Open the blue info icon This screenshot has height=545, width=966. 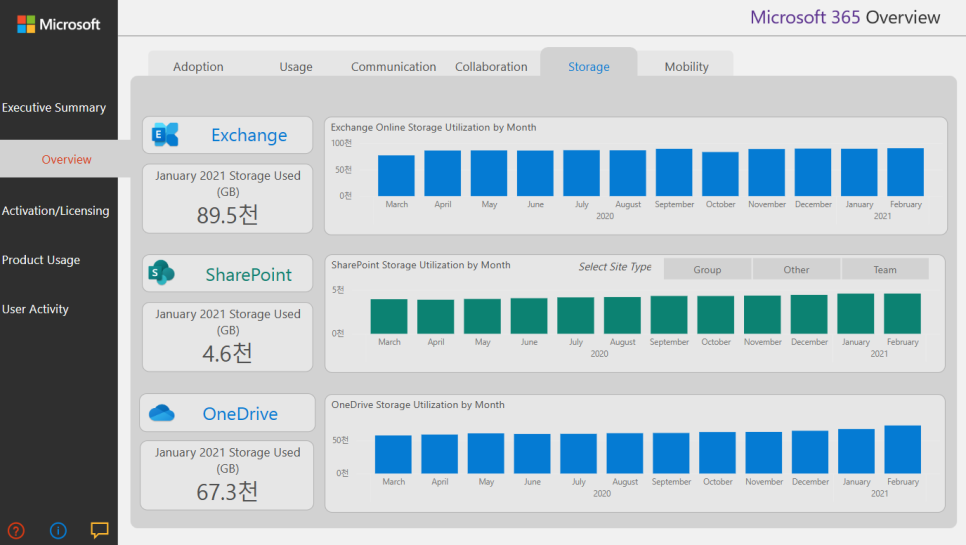click(58, 530)
